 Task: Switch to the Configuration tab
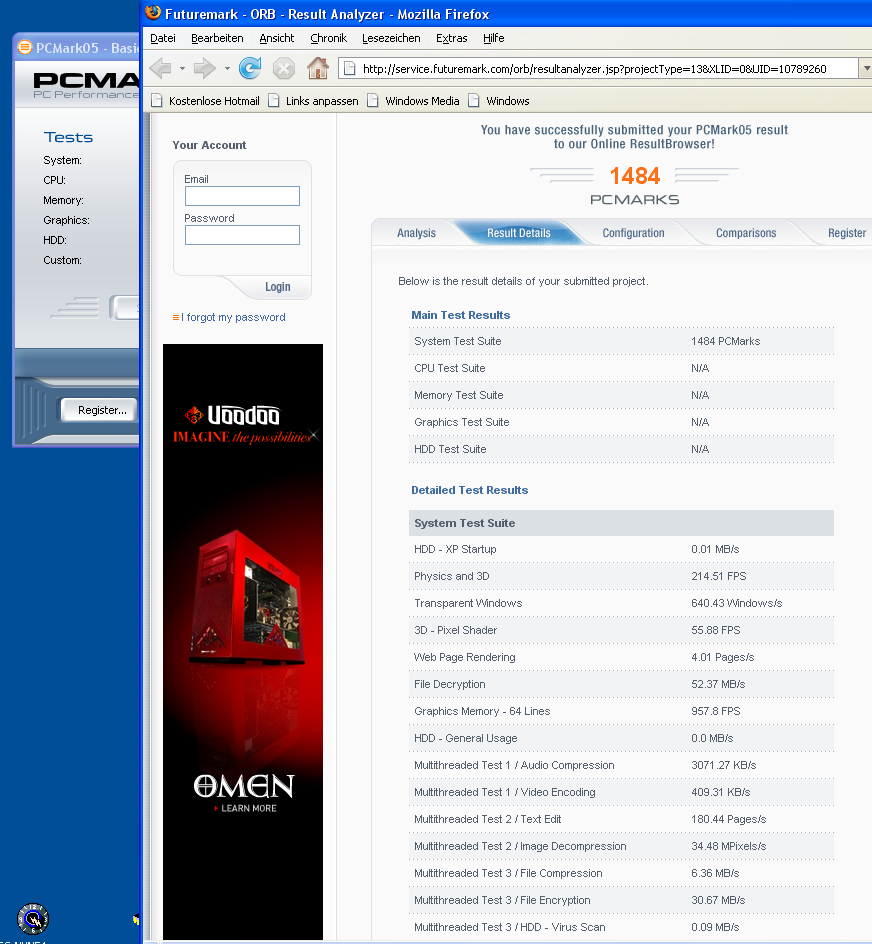[x=633, y=233]
